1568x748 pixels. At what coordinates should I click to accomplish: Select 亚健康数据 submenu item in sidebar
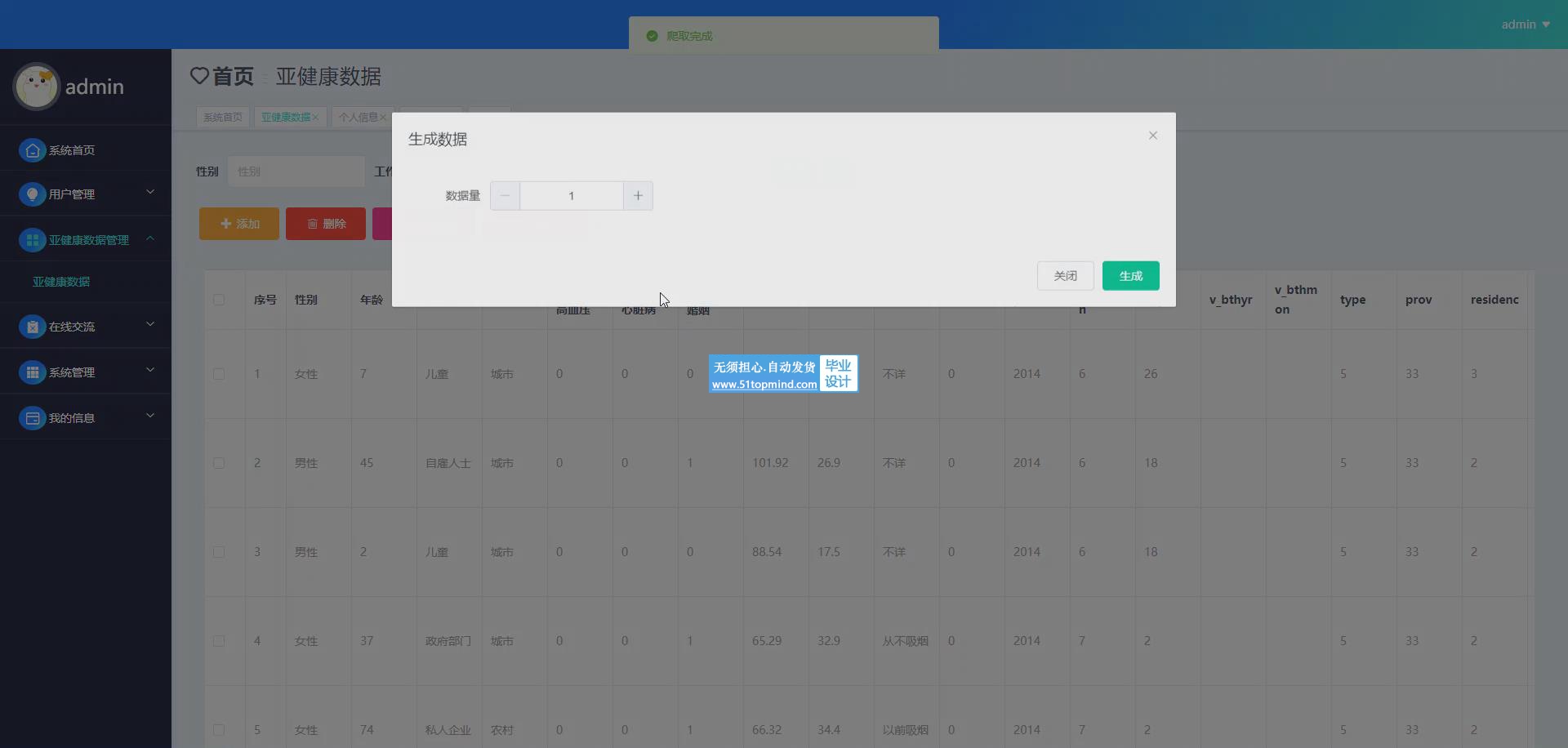(x=61, y=282)
